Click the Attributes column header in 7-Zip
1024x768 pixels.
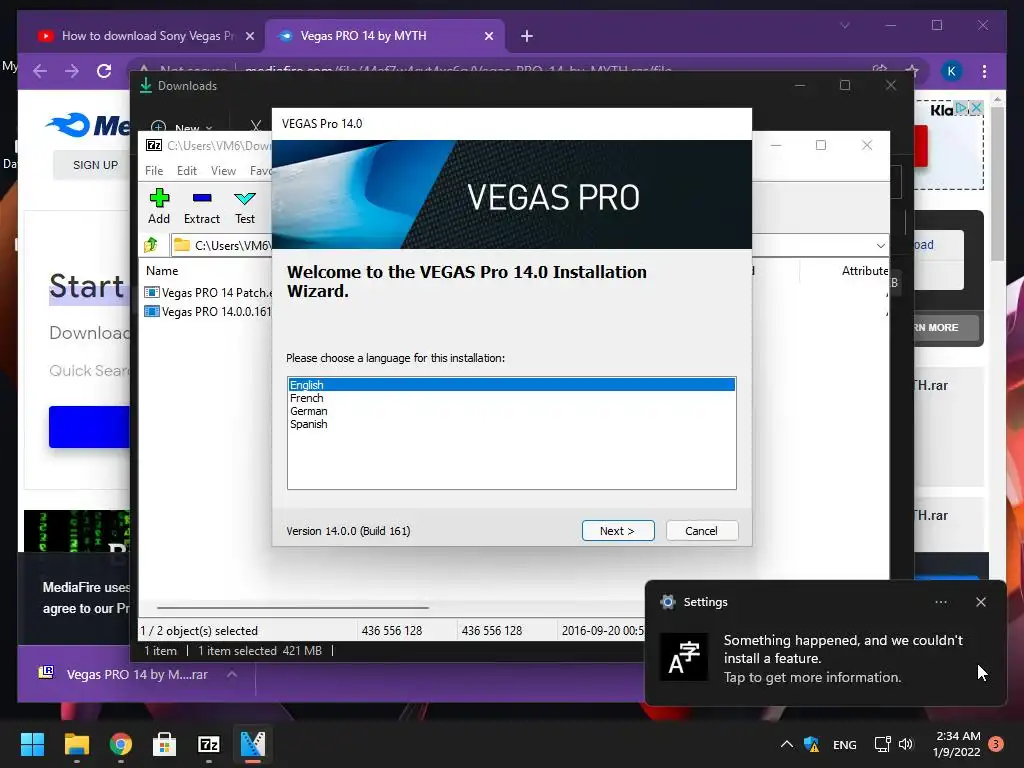864,270
